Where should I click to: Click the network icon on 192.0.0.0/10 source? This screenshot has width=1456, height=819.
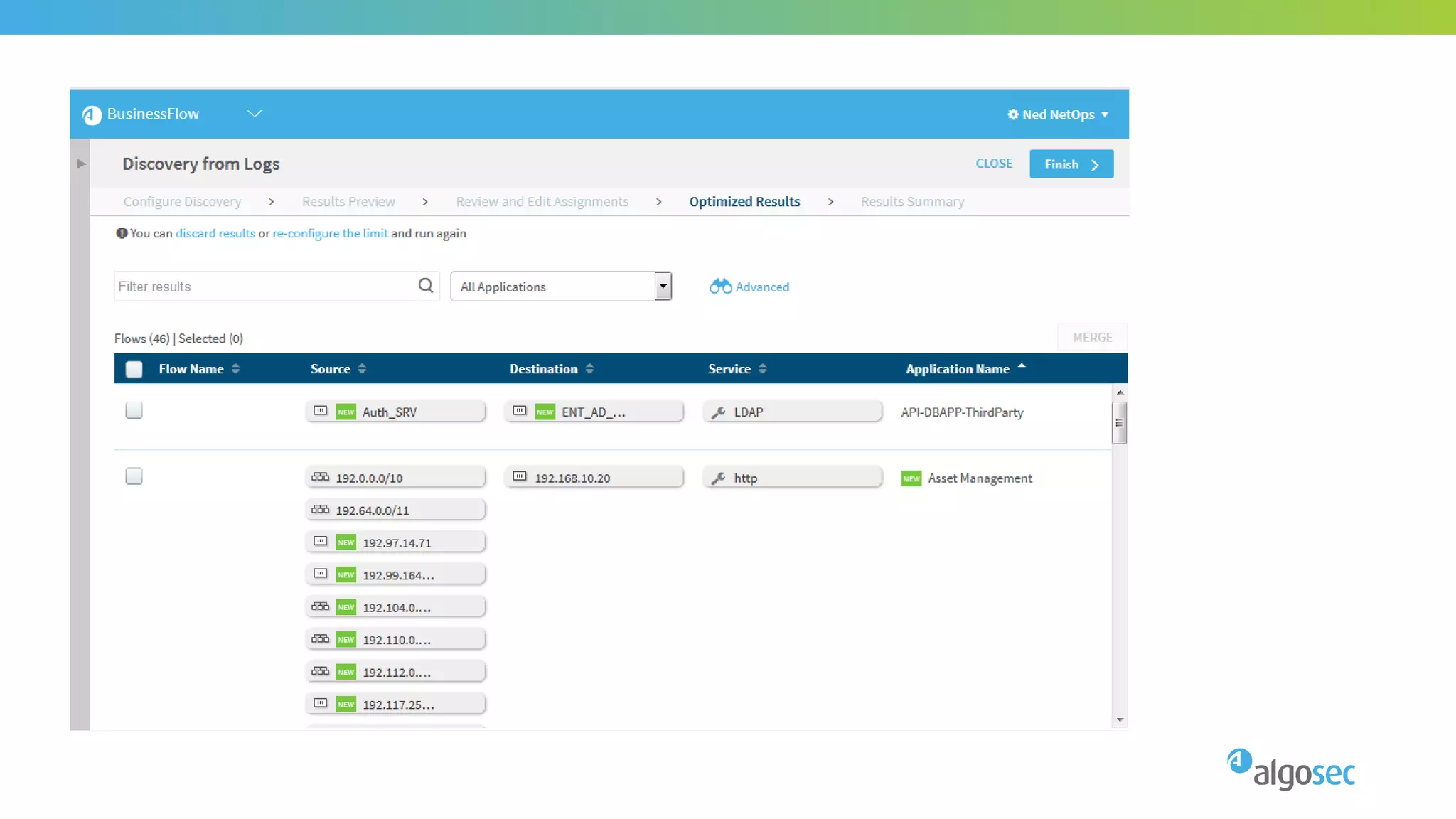(x=321, y=477)
